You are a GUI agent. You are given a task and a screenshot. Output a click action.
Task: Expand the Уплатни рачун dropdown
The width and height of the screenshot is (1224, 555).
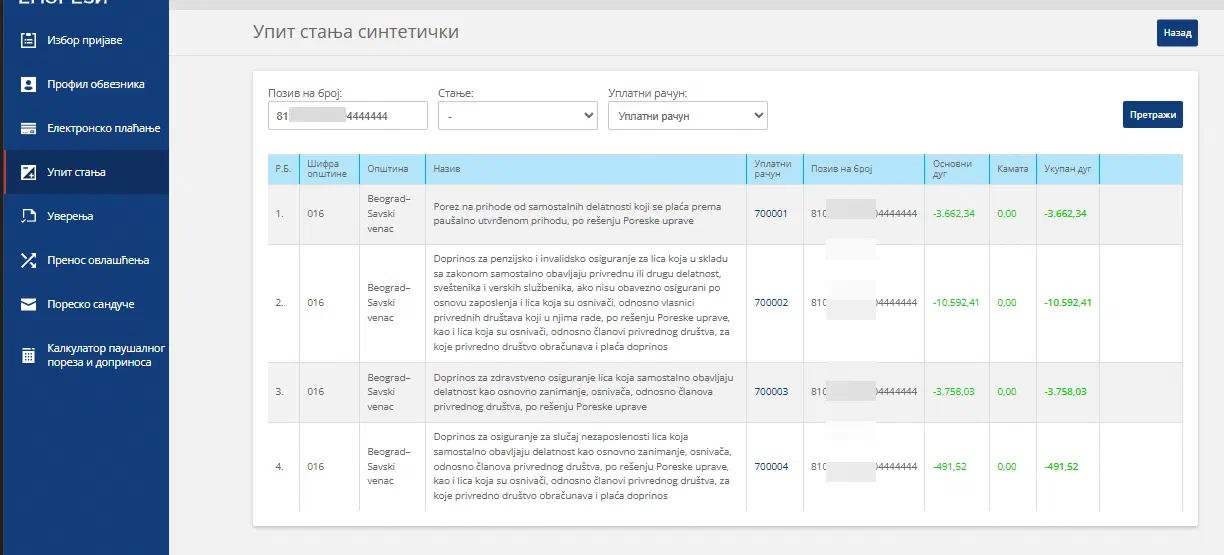coord(687,116)
